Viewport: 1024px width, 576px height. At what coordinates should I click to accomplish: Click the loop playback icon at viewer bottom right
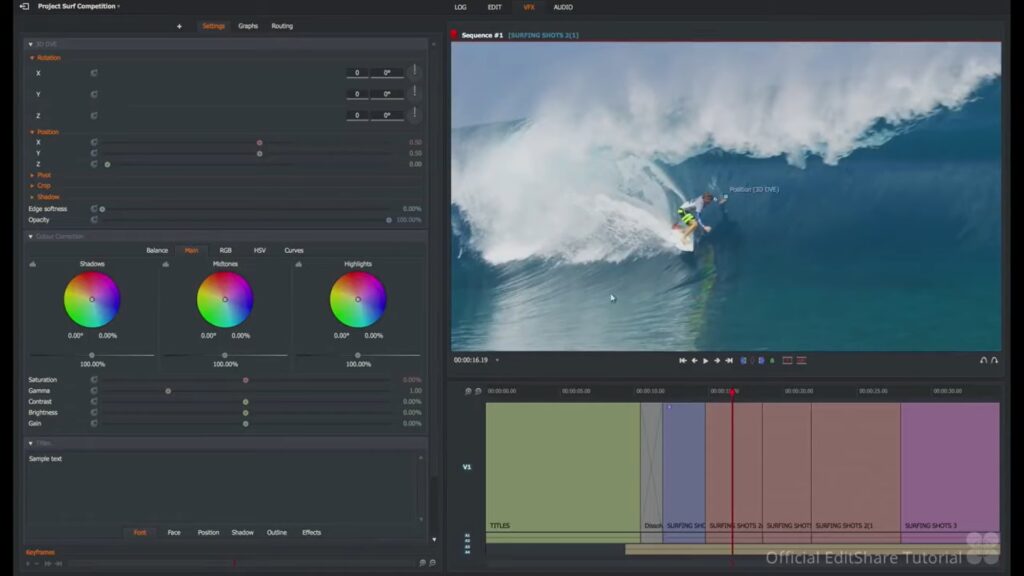tap(985, 360)
